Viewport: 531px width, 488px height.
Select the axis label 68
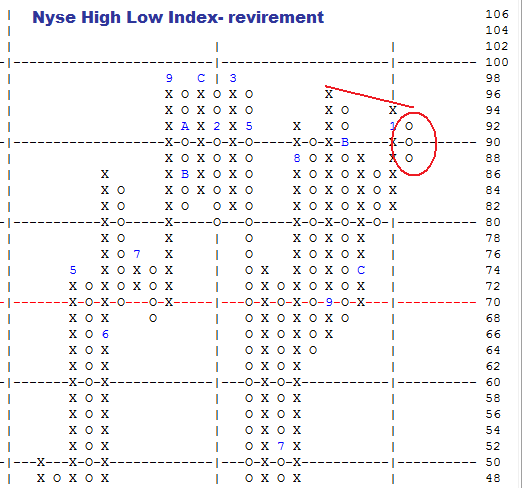coord(493,318)
